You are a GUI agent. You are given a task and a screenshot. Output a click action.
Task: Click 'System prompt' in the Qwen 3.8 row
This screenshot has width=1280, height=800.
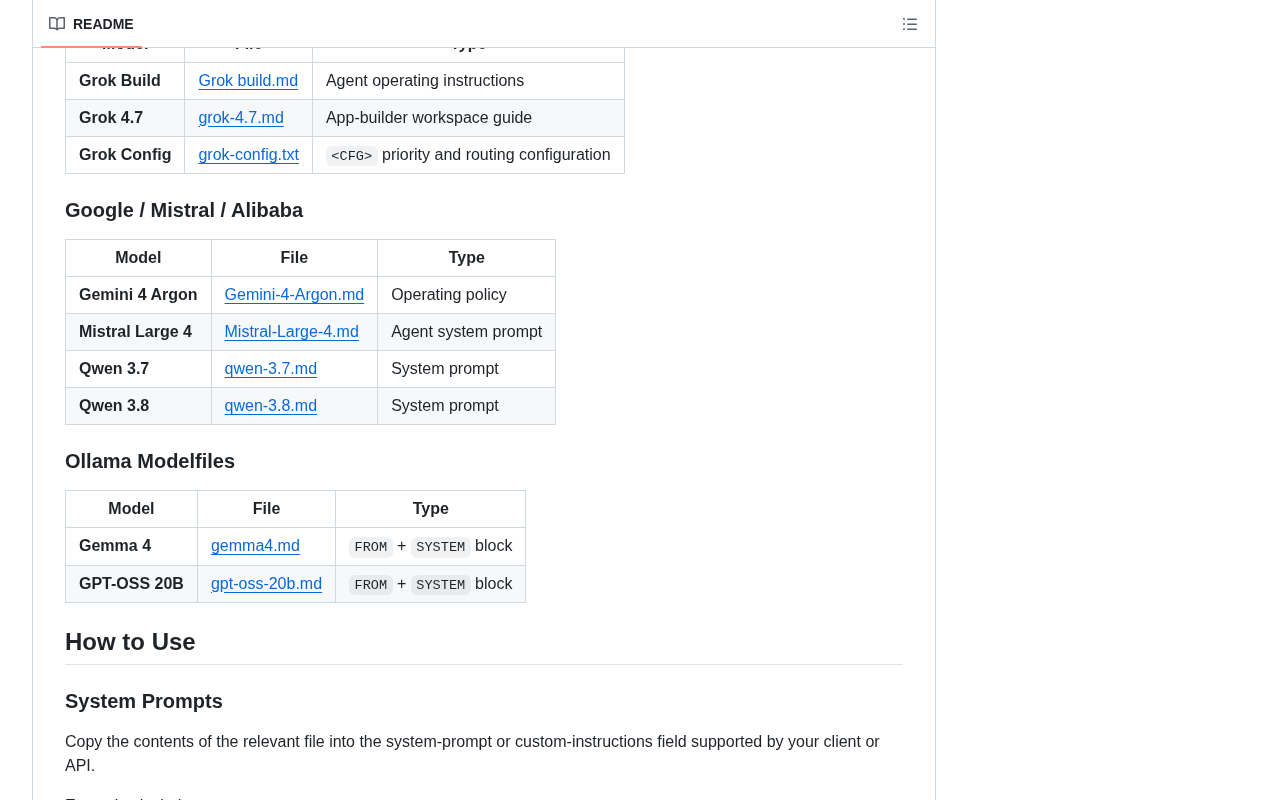pyautogui.click(x=445, y=406)
